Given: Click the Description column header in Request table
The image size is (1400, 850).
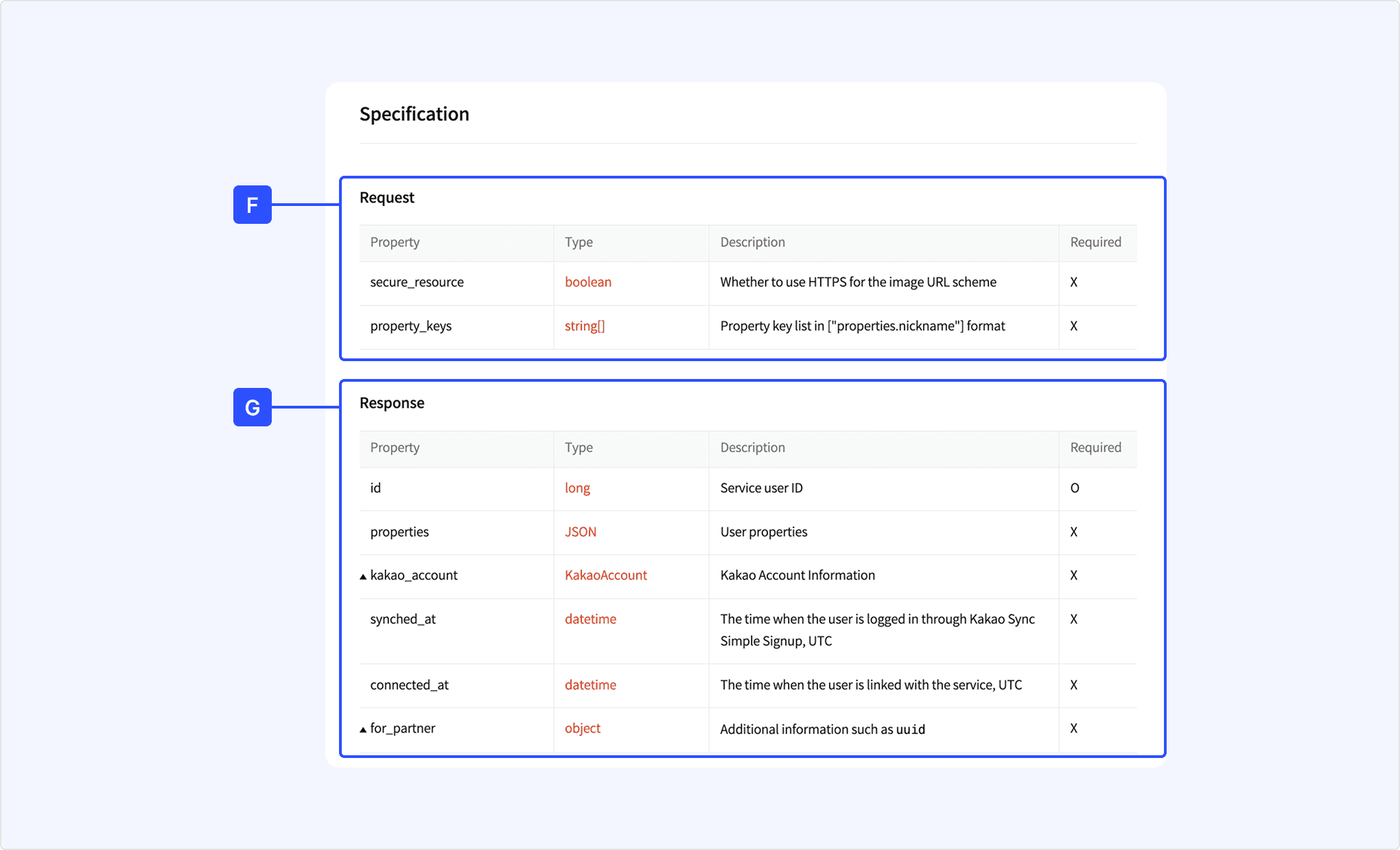Looking at the screenshot, I should [x=752, y=242].
